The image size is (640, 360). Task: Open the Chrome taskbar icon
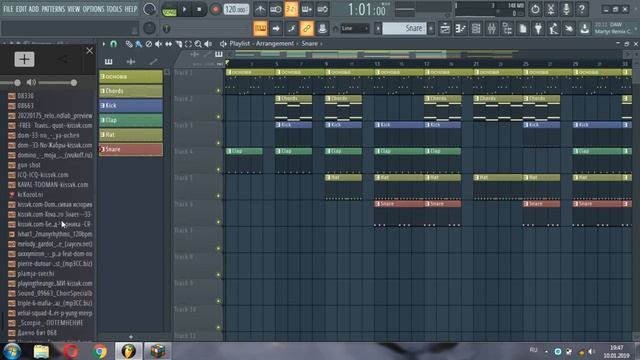pos(99,351)
